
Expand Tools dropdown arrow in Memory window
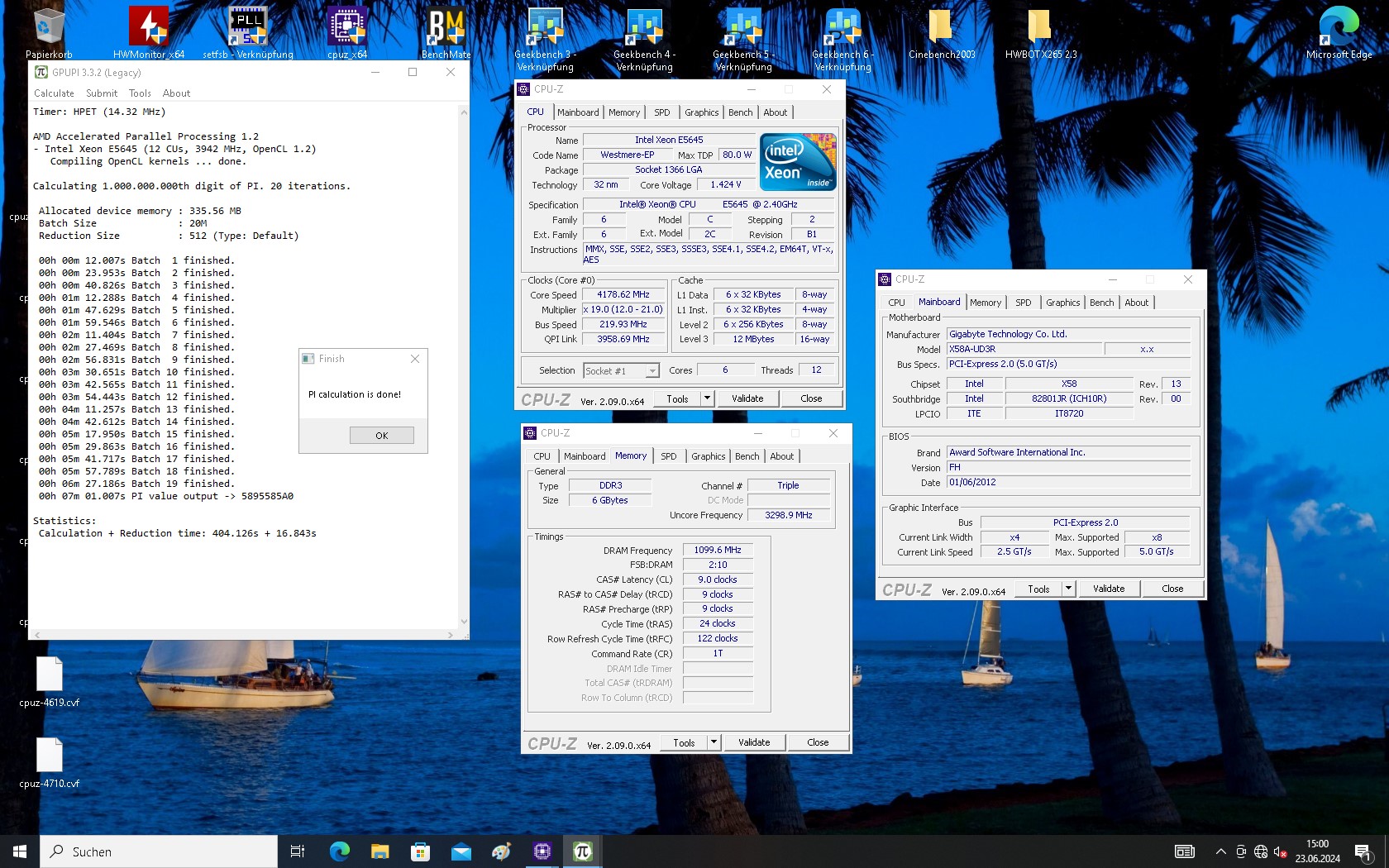click(714, 742)
